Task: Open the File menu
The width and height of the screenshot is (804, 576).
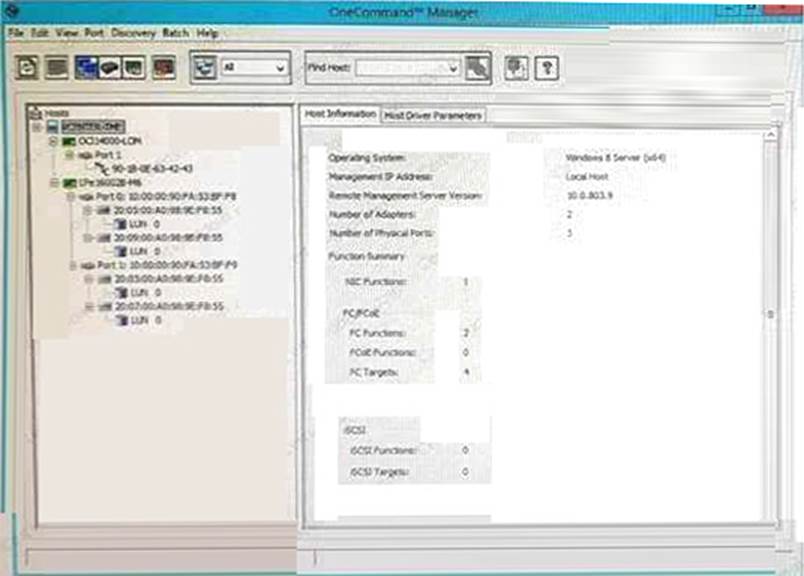Action: (x=15, y=33)
